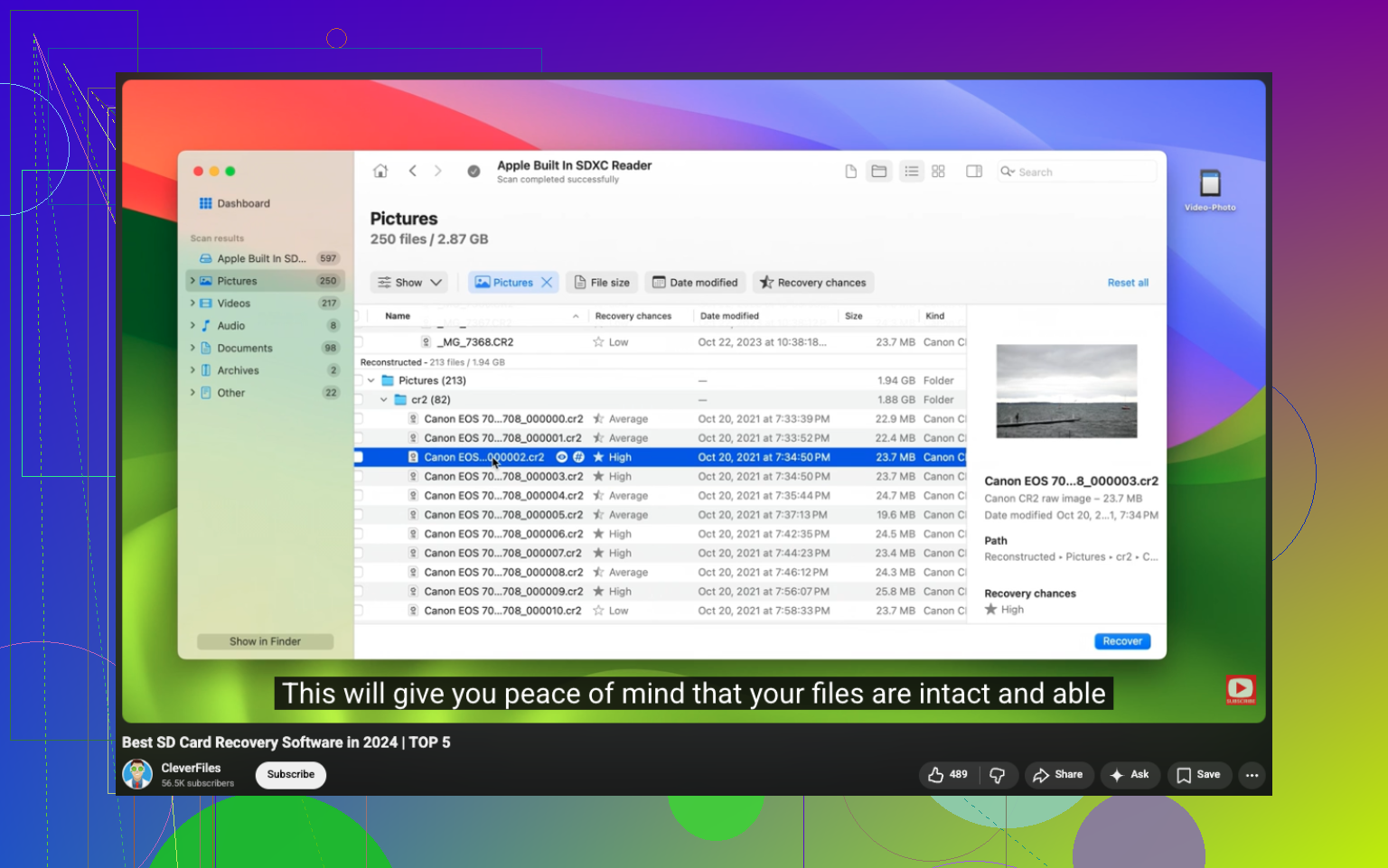Click the SD card drive icon in sidebar
The height and width of the screenshot is (868, 1388).
[x=205, y=258]
